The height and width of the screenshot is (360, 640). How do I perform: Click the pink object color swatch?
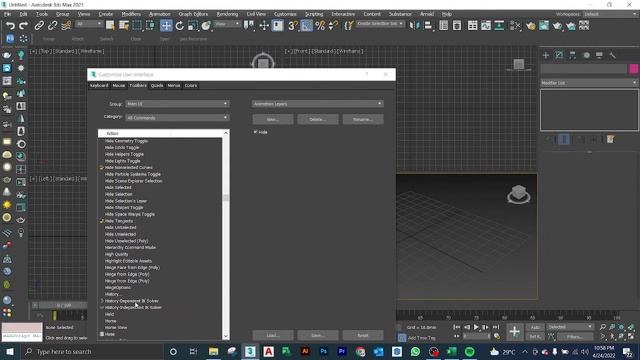[634, 69]
